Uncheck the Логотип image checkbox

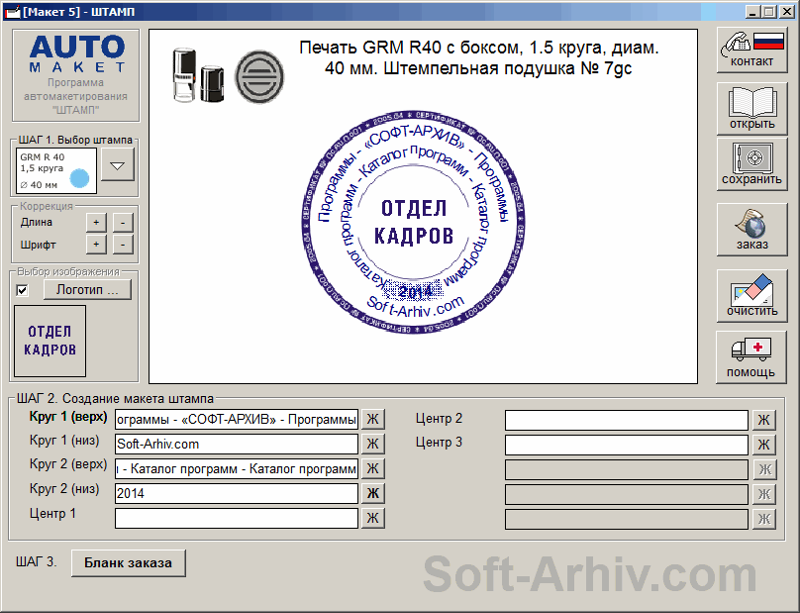pyautogui.click(x=22, y=290)
